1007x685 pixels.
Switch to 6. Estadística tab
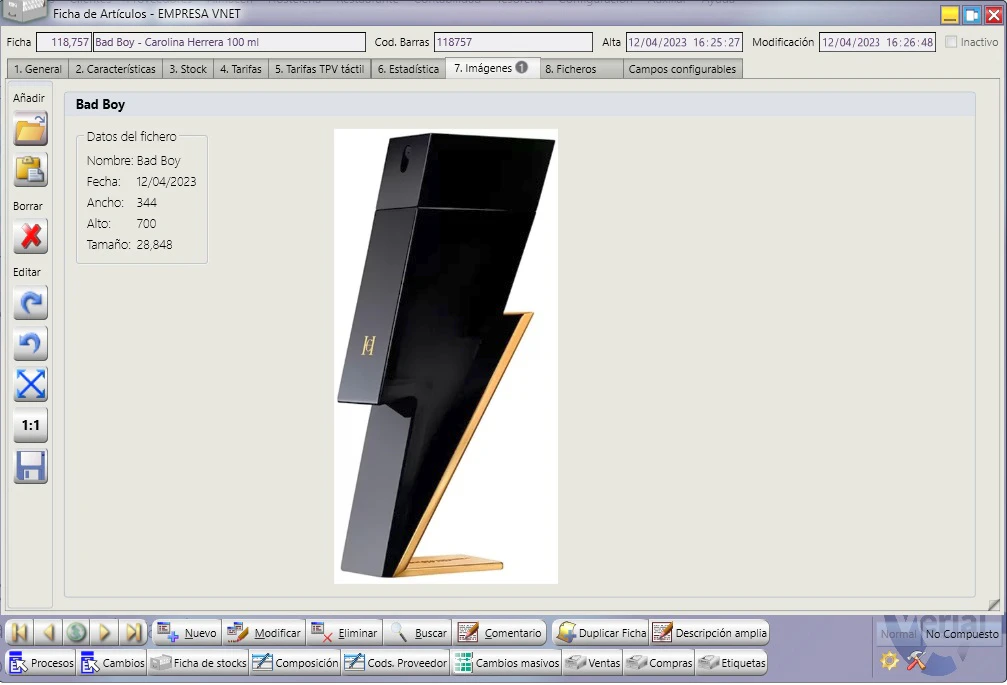pos(408,69)
